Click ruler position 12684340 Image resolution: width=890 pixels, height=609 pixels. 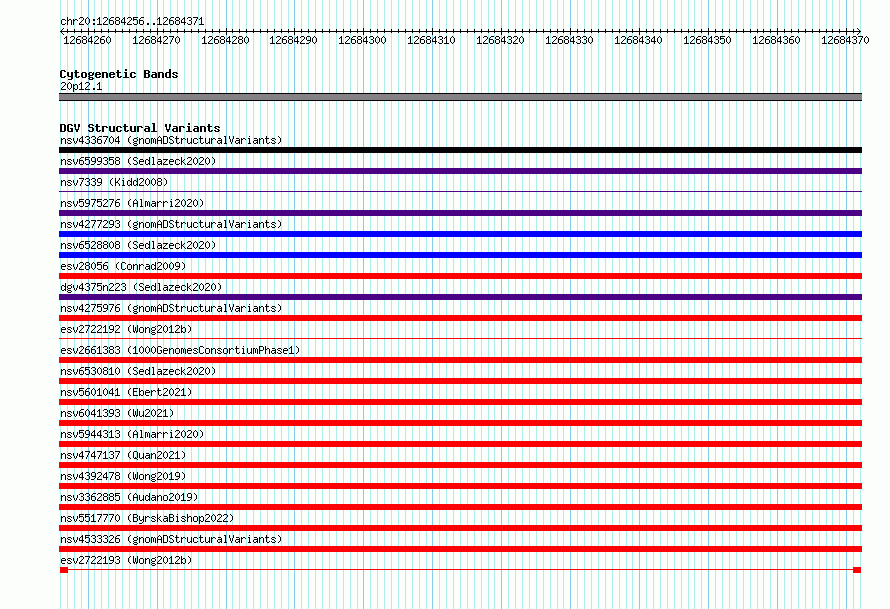tap(639, 40)
